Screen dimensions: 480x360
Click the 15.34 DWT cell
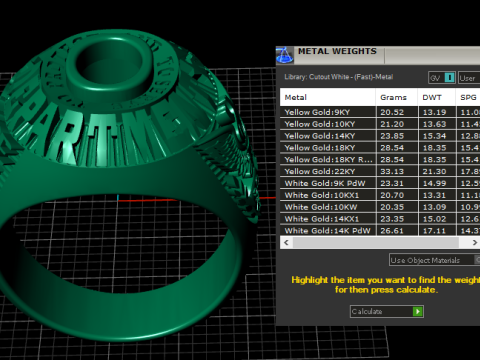point(437,136)
